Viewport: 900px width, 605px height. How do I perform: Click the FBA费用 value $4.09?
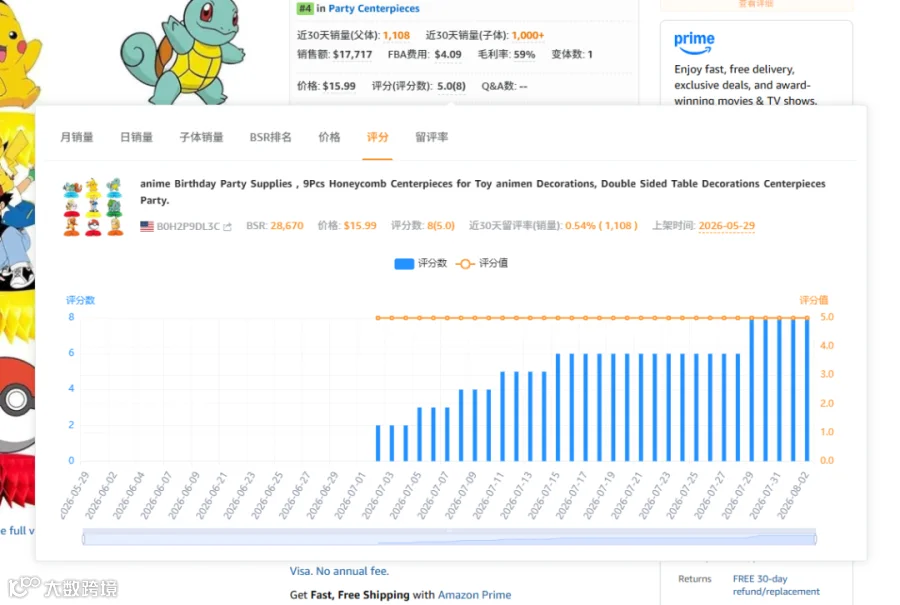[448, 55]
